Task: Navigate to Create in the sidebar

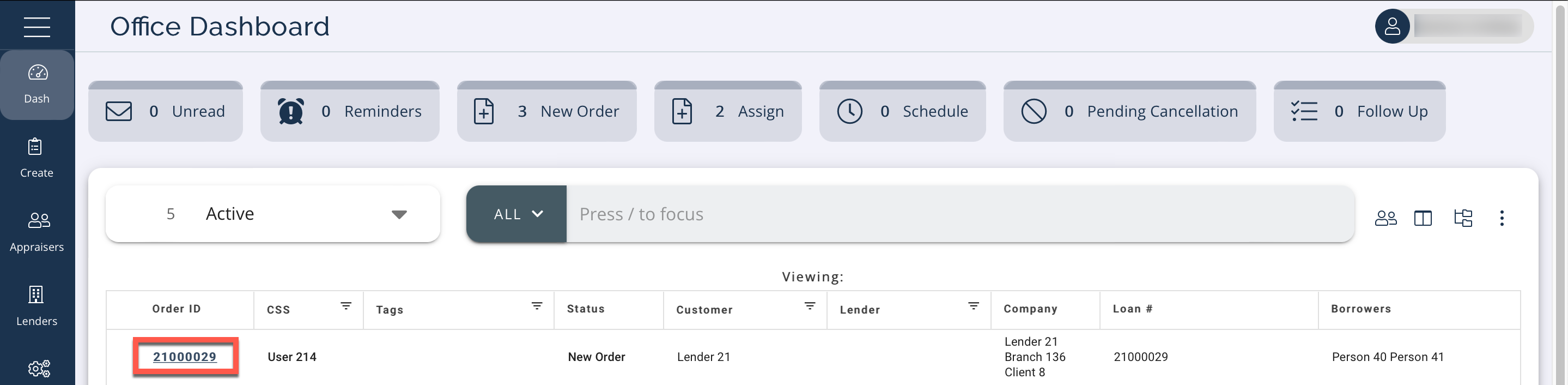Action: 37,158
